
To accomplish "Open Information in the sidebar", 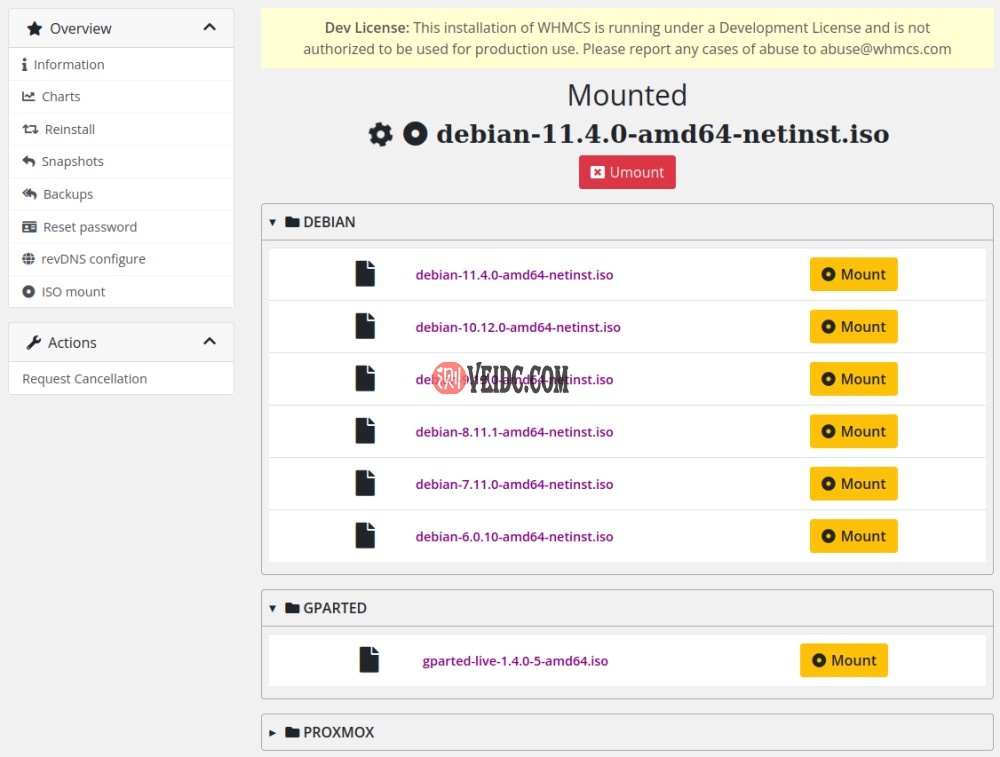I will (x=121, y=64).
